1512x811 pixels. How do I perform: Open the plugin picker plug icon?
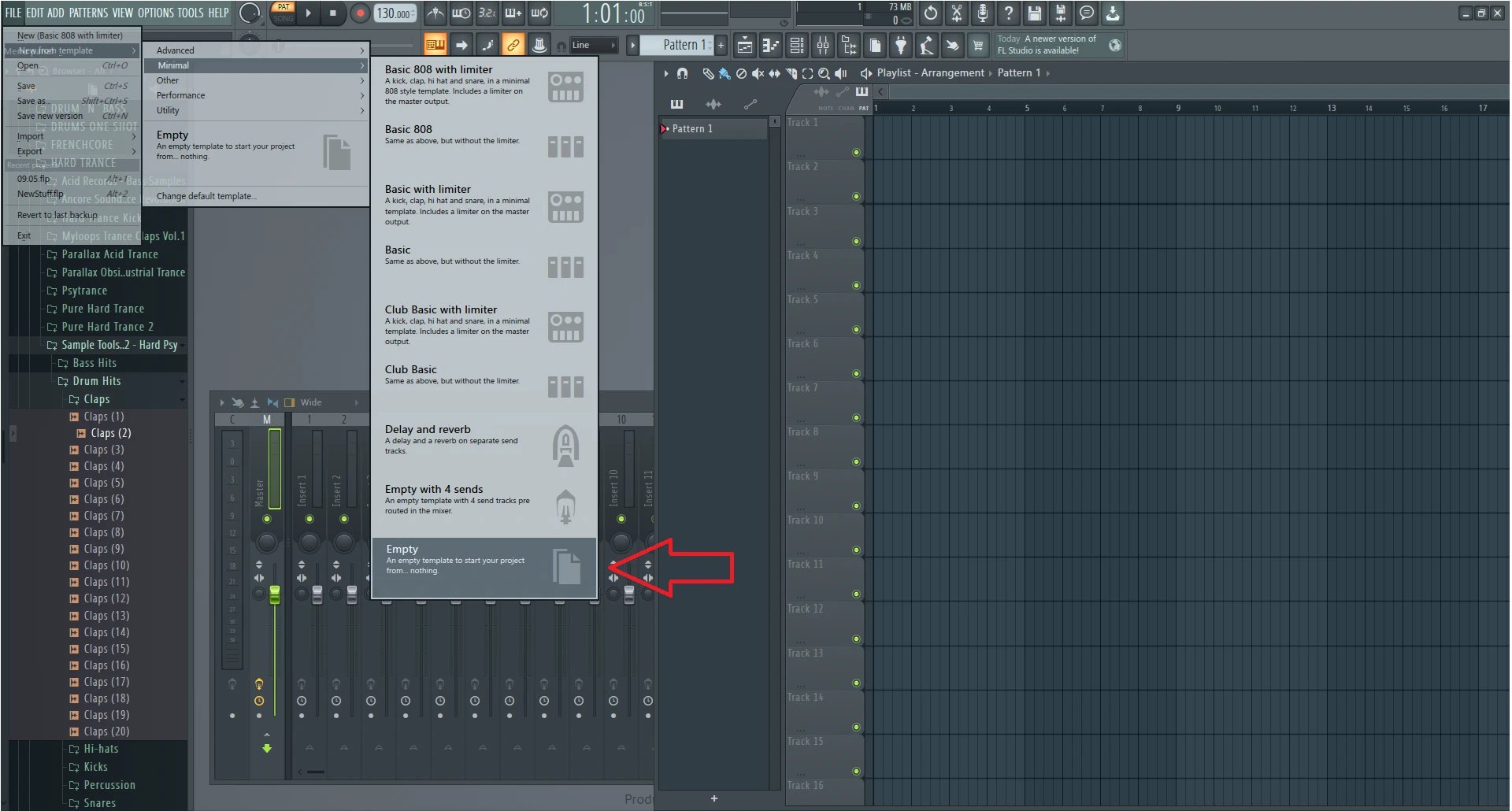point(901,46)
